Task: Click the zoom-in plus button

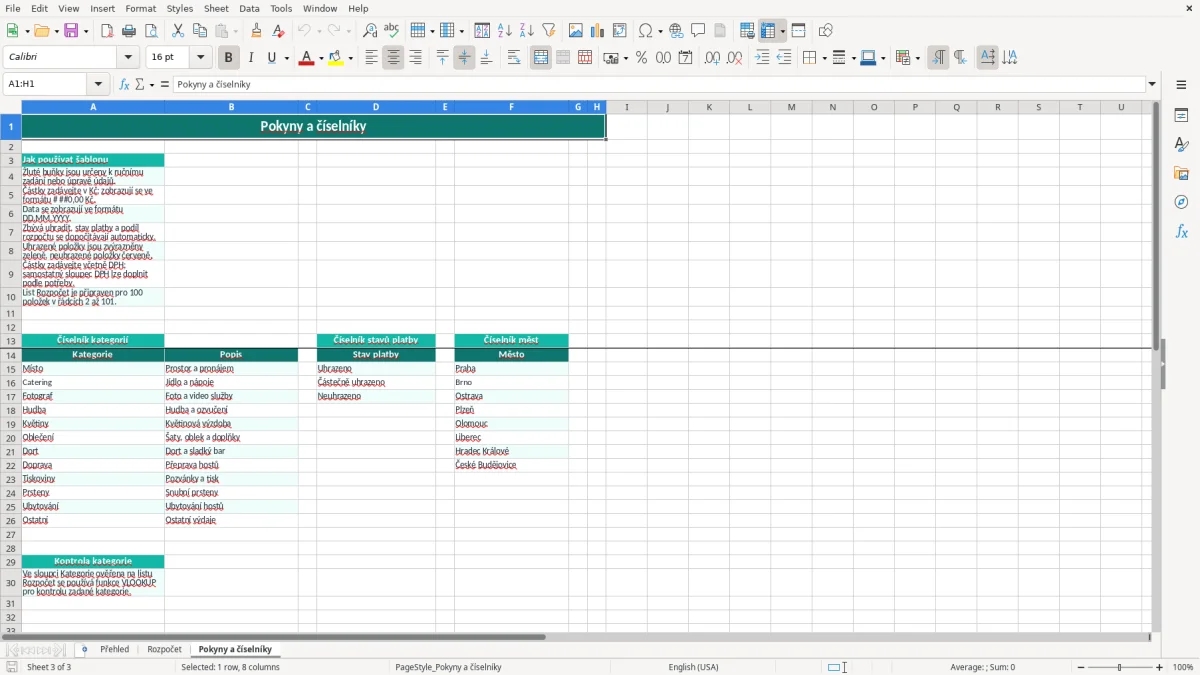Action: click(x=1160, y=667)
